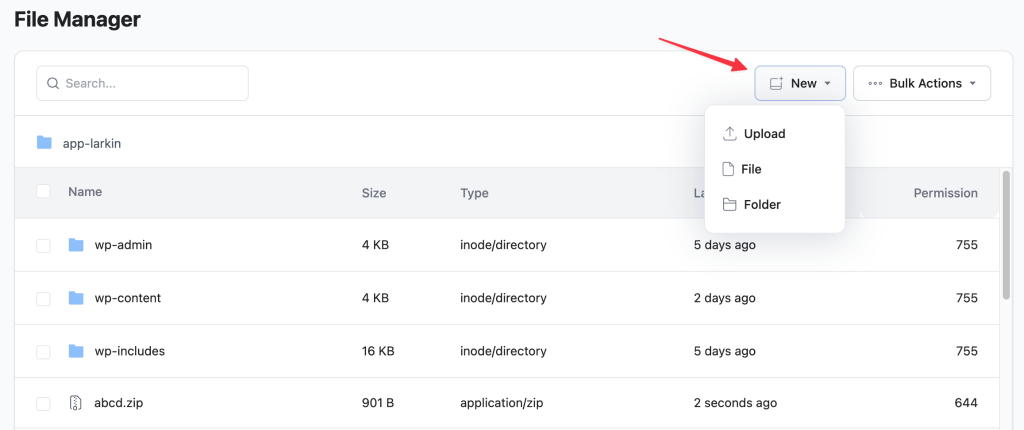This screenshot has width=1024, height=430.
Task: Tick the select-all checkbox in header row
Action: [x=43, y=191]
